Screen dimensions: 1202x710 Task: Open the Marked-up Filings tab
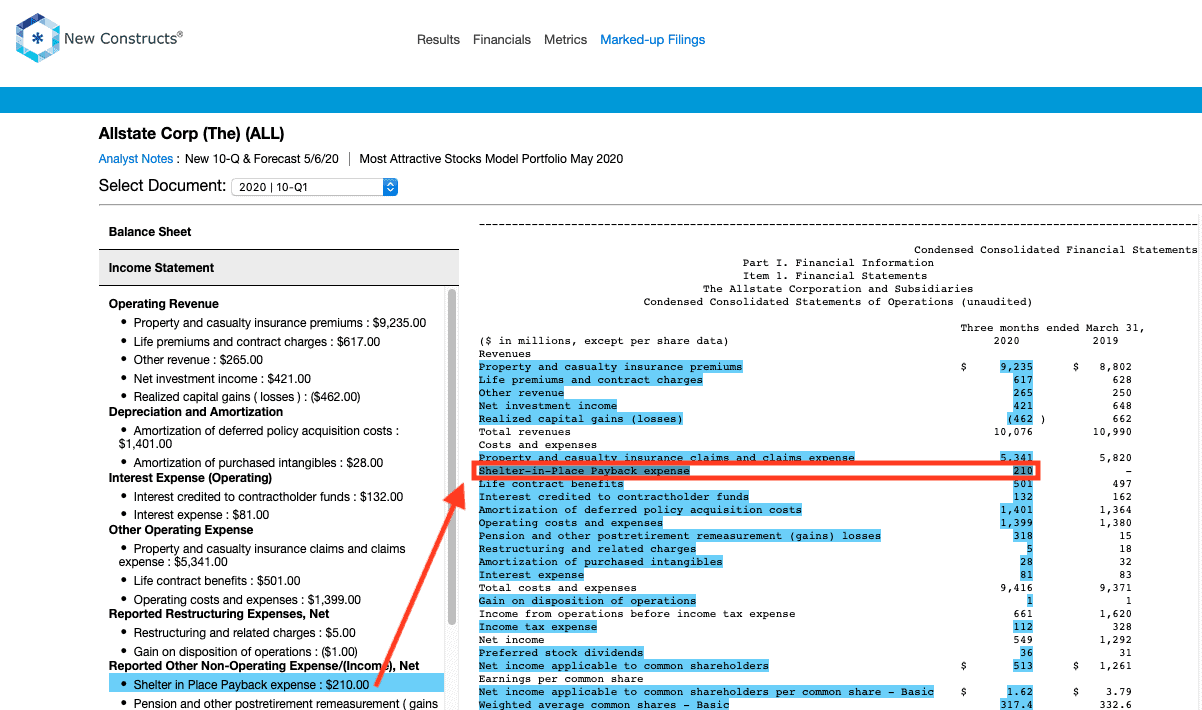(653, 40)
